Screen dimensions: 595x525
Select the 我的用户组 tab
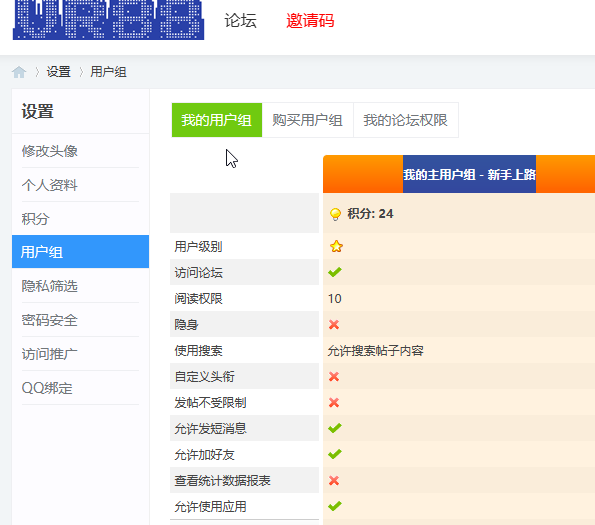pyautogui.click(x=217, y=120)
